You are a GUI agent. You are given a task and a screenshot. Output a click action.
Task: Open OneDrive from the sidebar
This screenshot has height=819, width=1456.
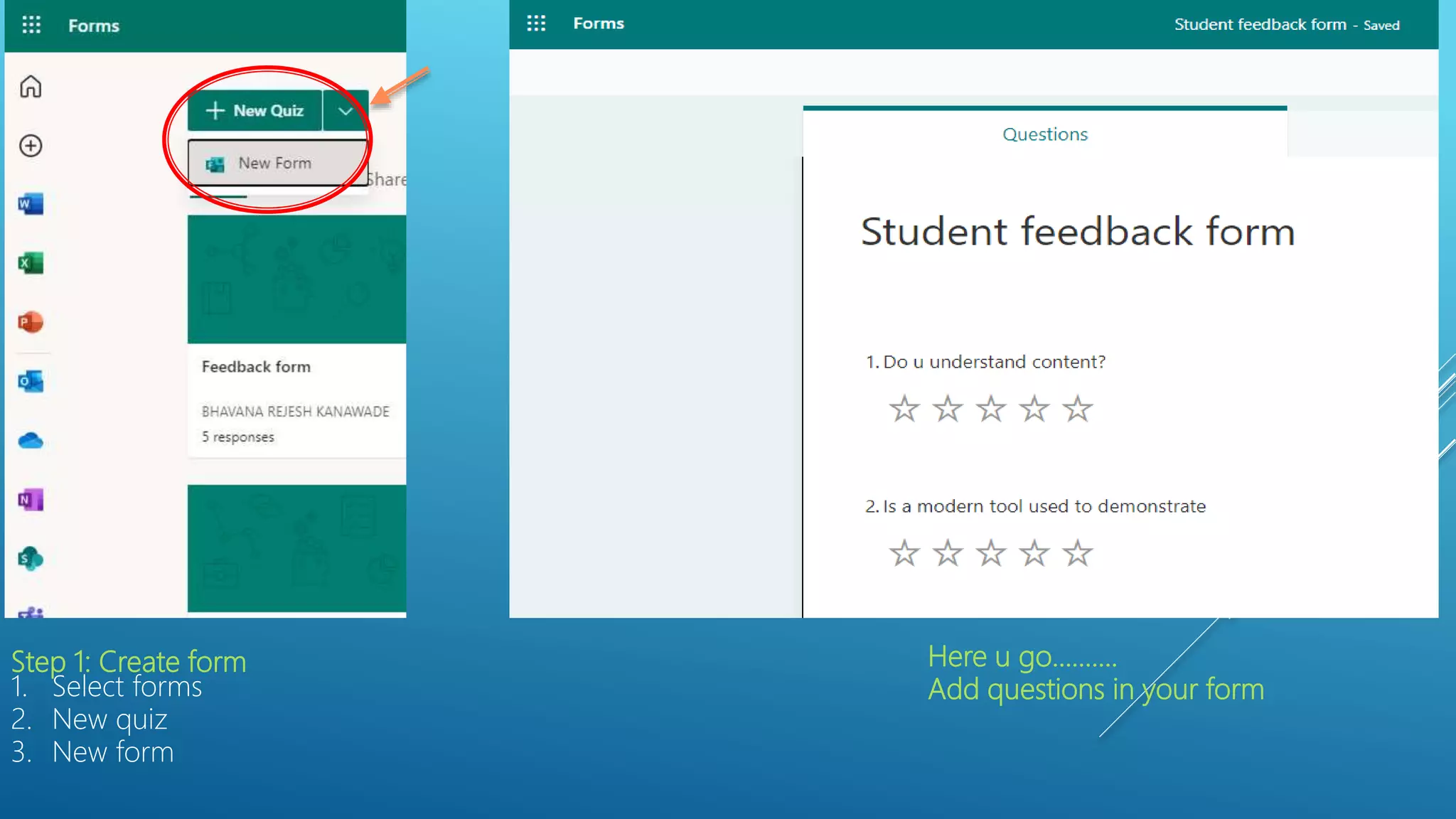tap(31, 441)
